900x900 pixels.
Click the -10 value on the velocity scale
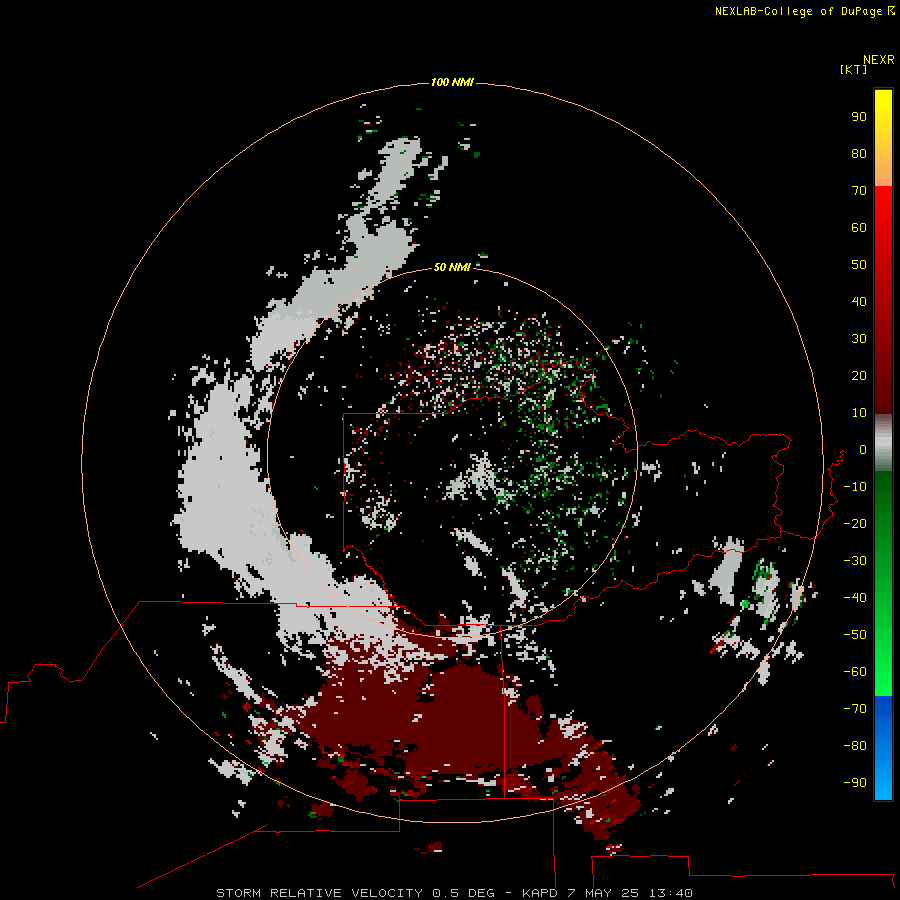855,487
